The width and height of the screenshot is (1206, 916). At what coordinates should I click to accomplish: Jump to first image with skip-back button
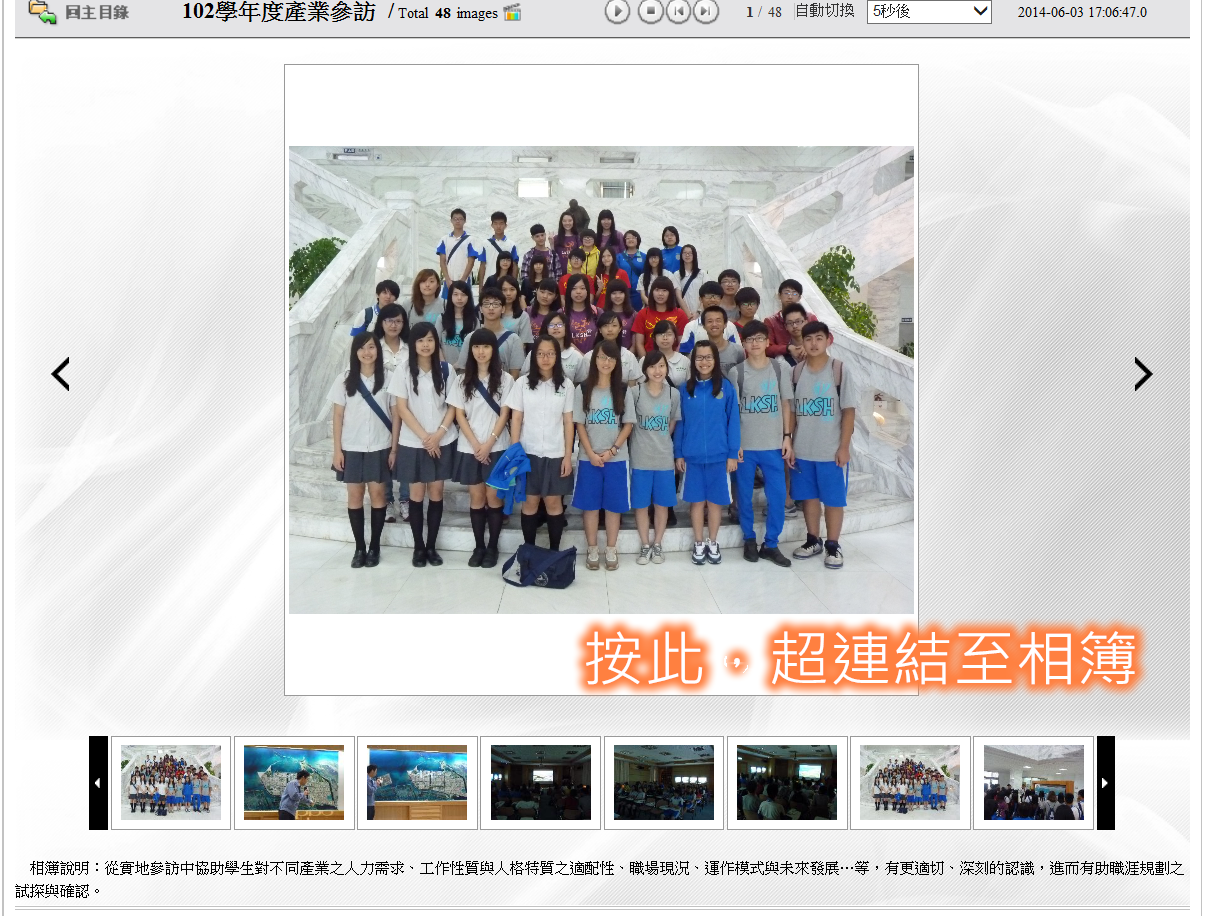(x=678, y=12)
